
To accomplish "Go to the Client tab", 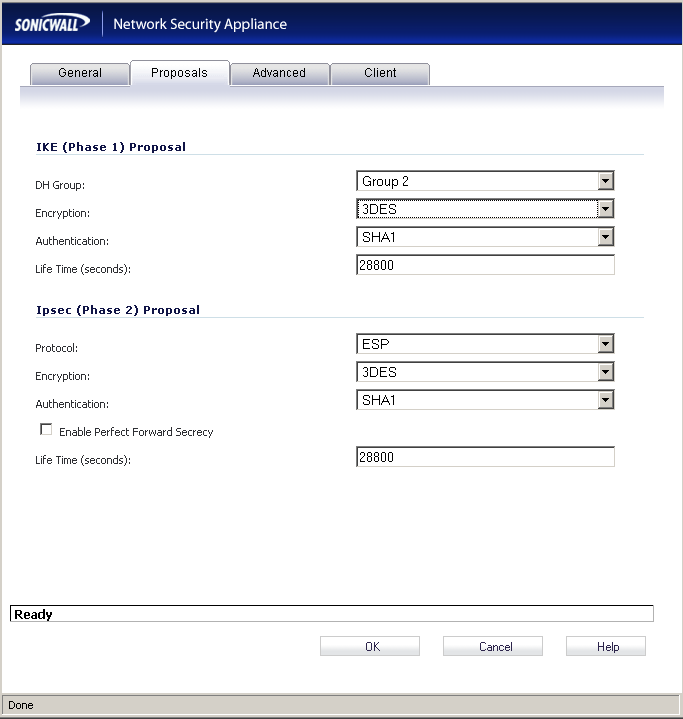I will click(380, 73).
